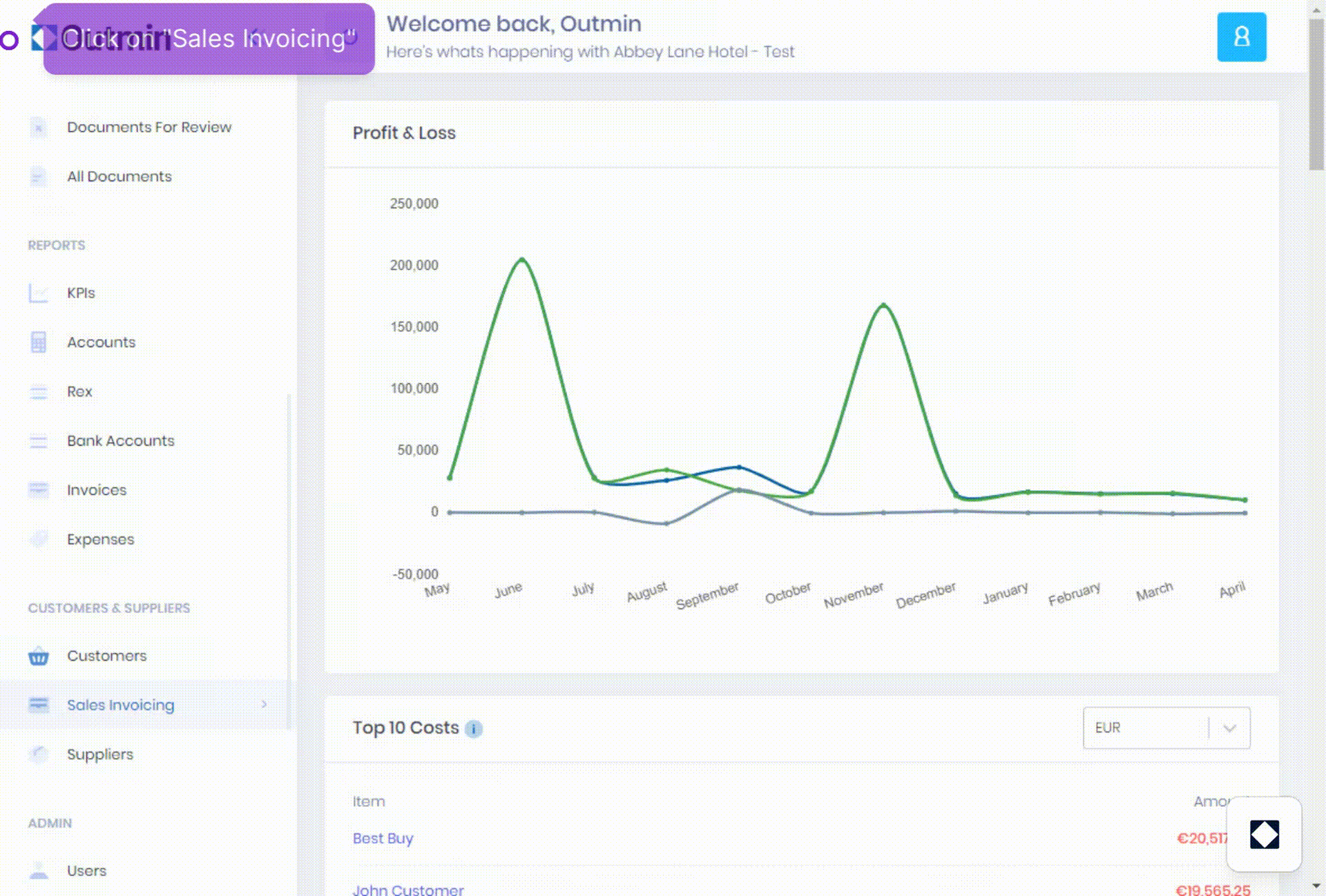Click the EUR dropdown arrow
Image resolution: width=1326 pixels, height=896 pixels.
(1229, 728)
